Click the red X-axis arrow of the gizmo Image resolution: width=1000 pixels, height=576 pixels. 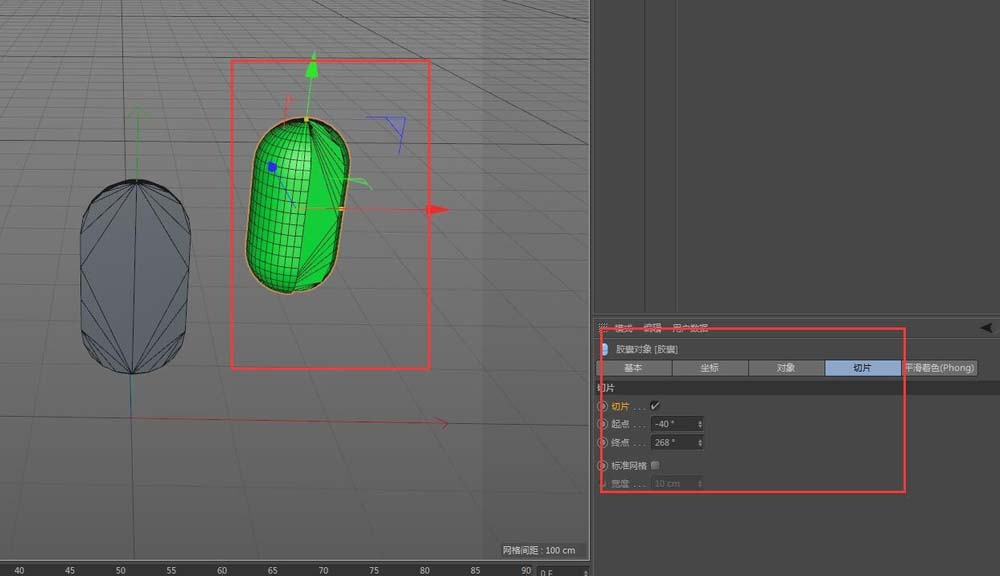436,210
